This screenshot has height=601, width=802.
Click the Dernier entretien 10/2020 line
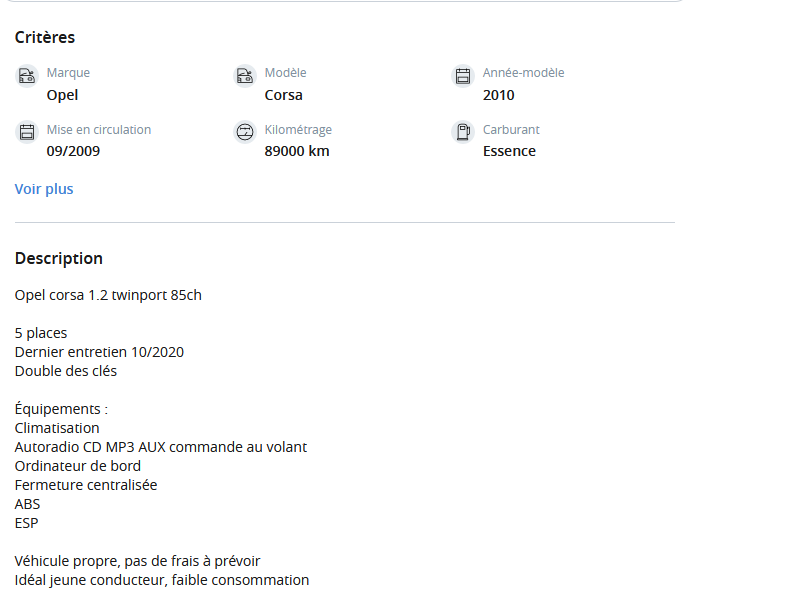99,352
